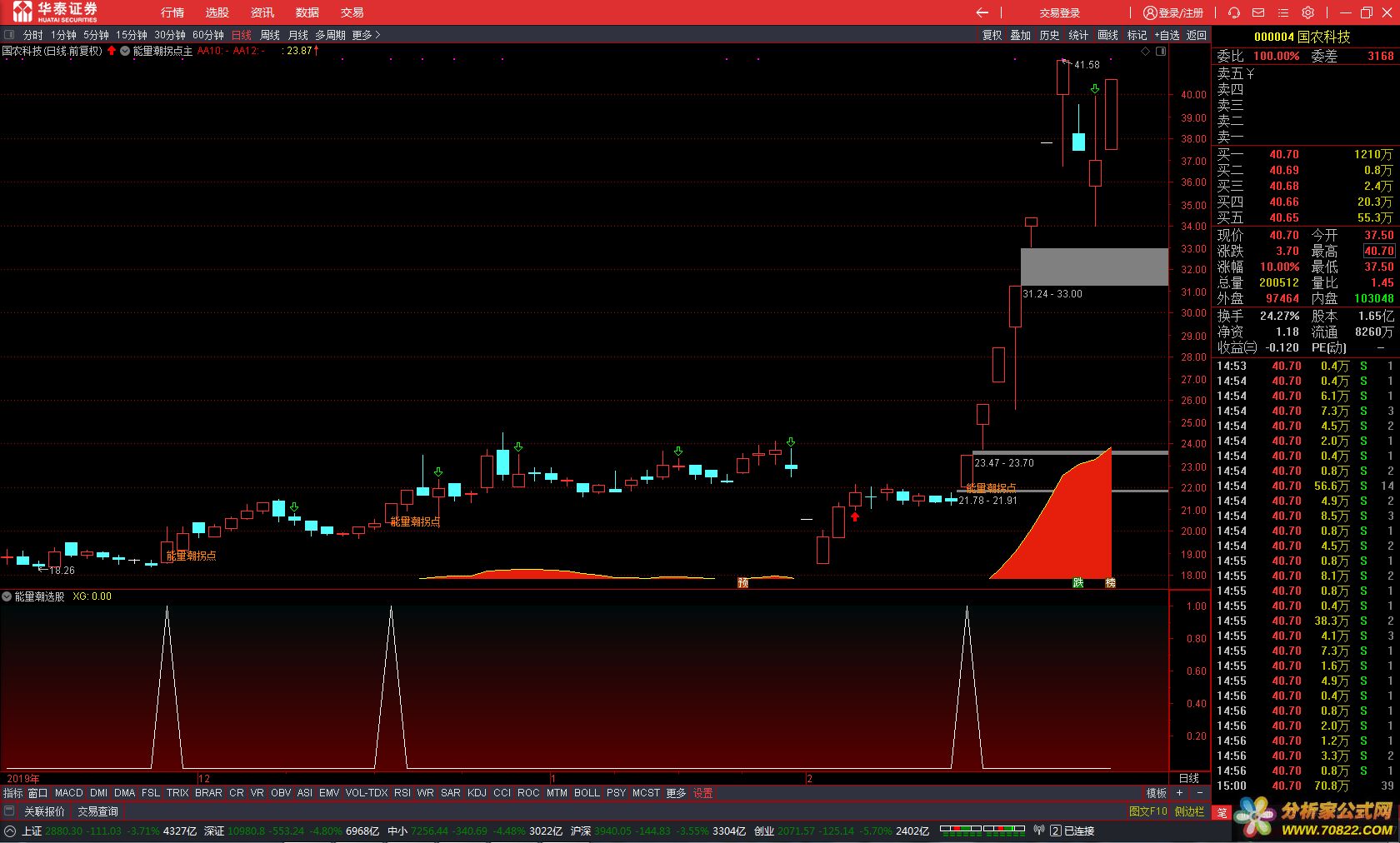Click the back arrow icon in title bar
Viewport: 1400px width, 843px height.
tap(982, 12)
